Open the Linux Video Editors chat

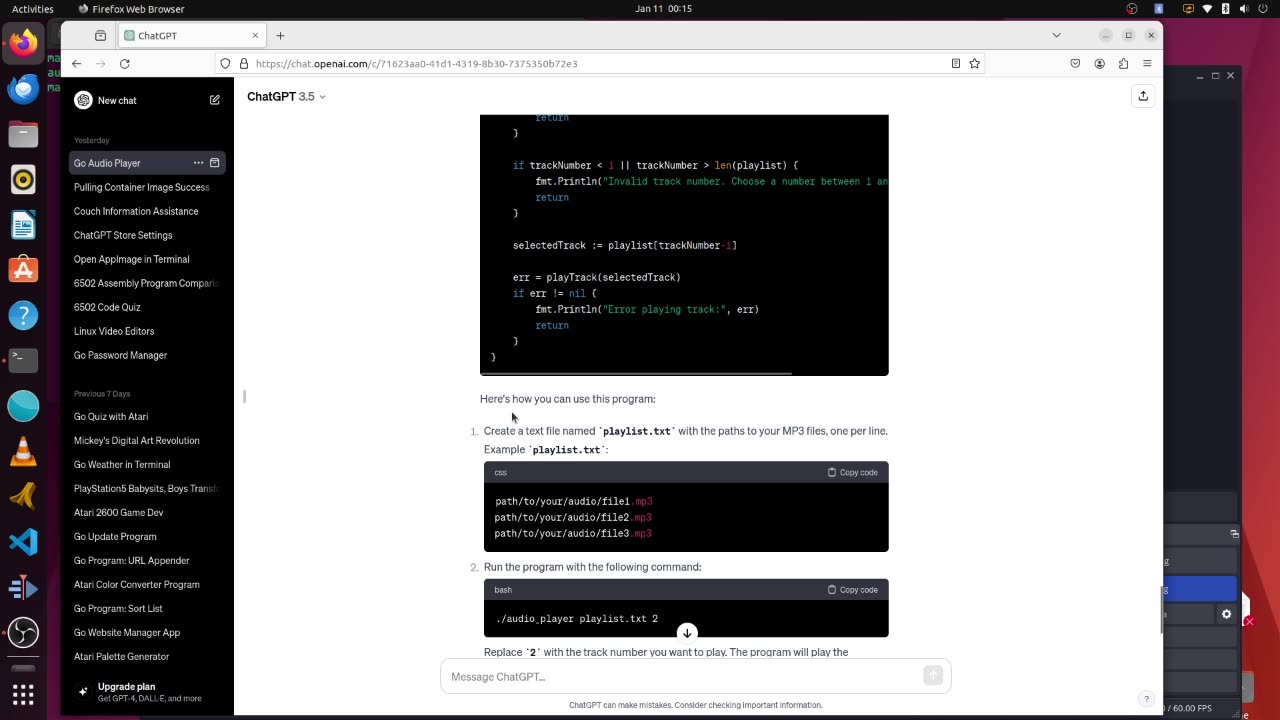click(x=146, y=331)
